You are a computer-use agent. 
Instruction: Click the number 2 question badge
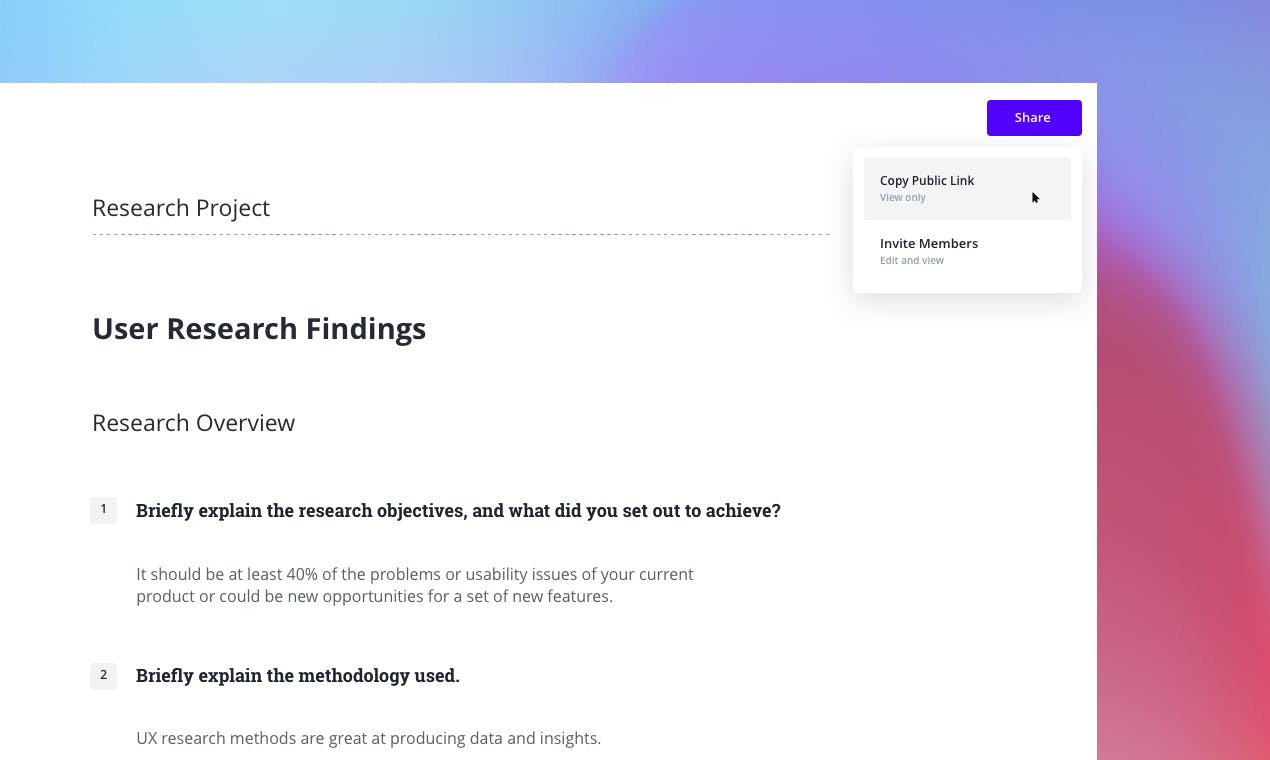[103, 675]
